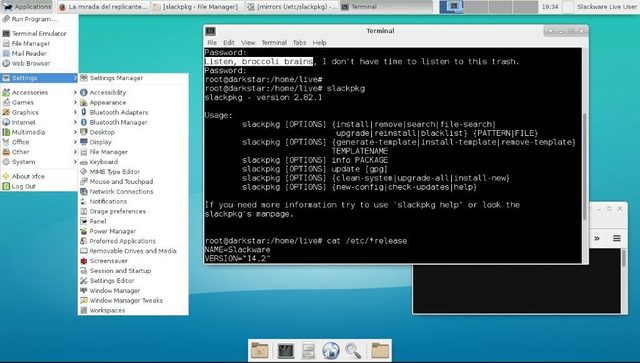Image resolution: width=640 pixels, height=363 pixels.
Task: Open the Help menu in Terminal
Action: [319, 42]
